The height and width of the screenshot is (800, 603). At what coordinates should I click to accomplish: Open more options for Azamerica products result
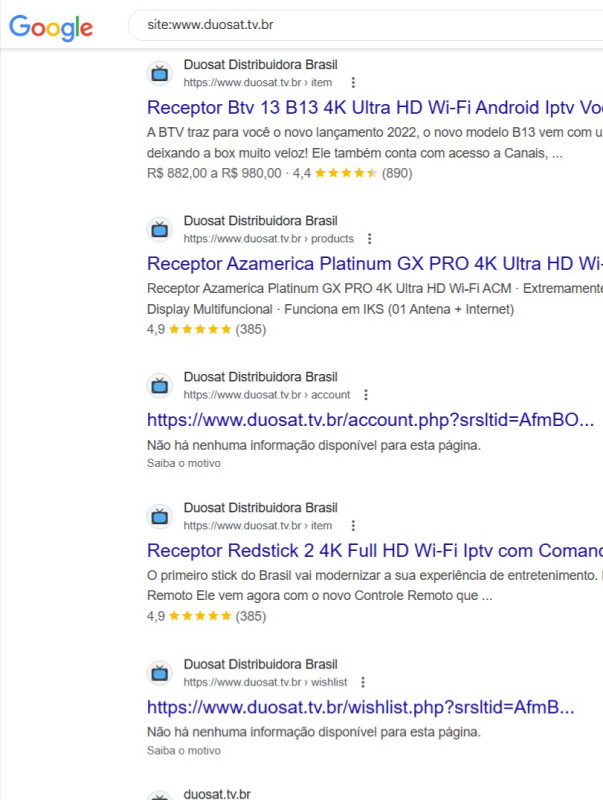(369, 239)
